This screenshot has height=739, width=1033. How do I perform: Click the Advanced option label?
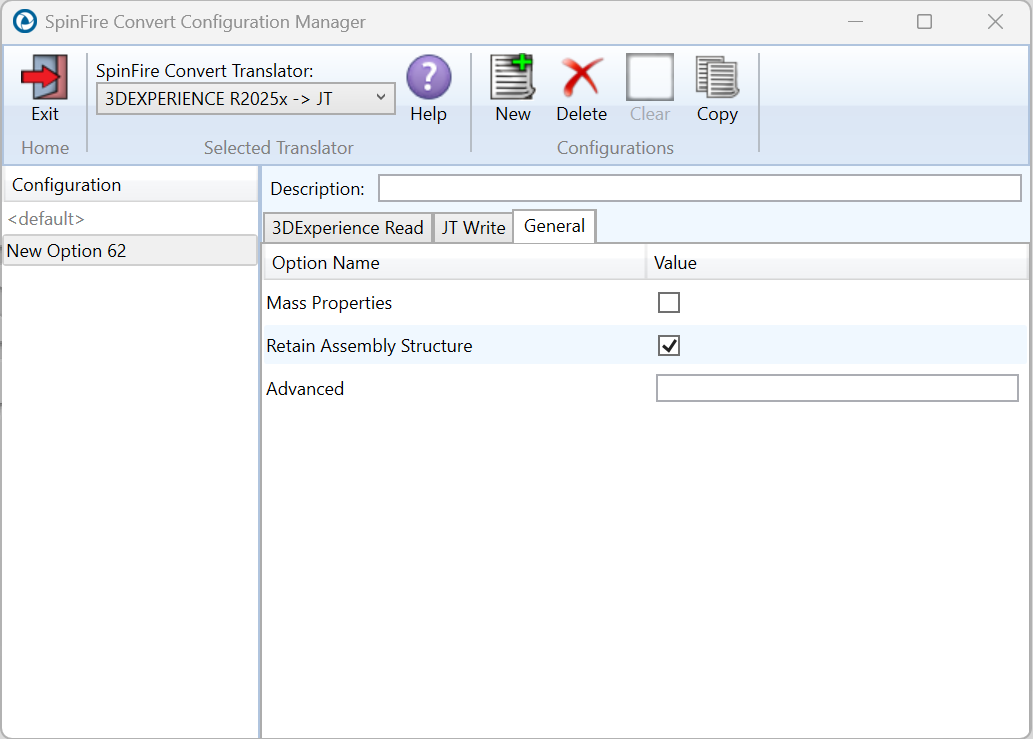305,389
